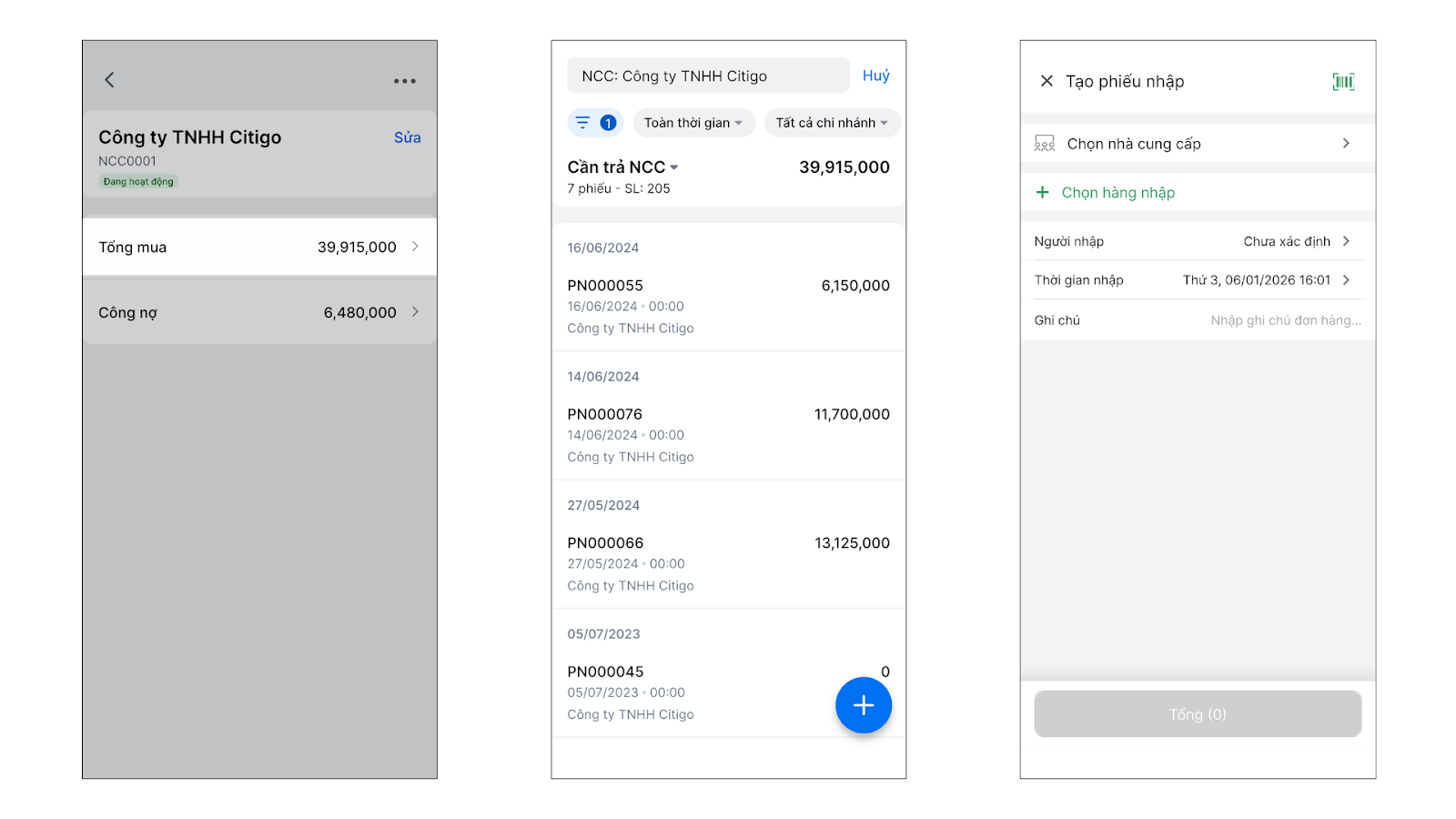Image resolution: width=1456 pixels, height=819 pixels.
Task: Open the Công nợ row
Action: [x=259, y=312]
